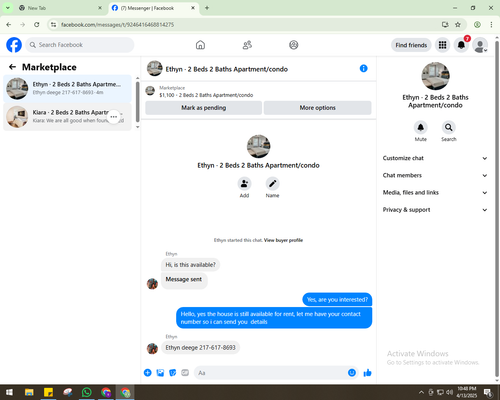Click the 'Ethyn deege 217-617-8693' message

point(200,348)
